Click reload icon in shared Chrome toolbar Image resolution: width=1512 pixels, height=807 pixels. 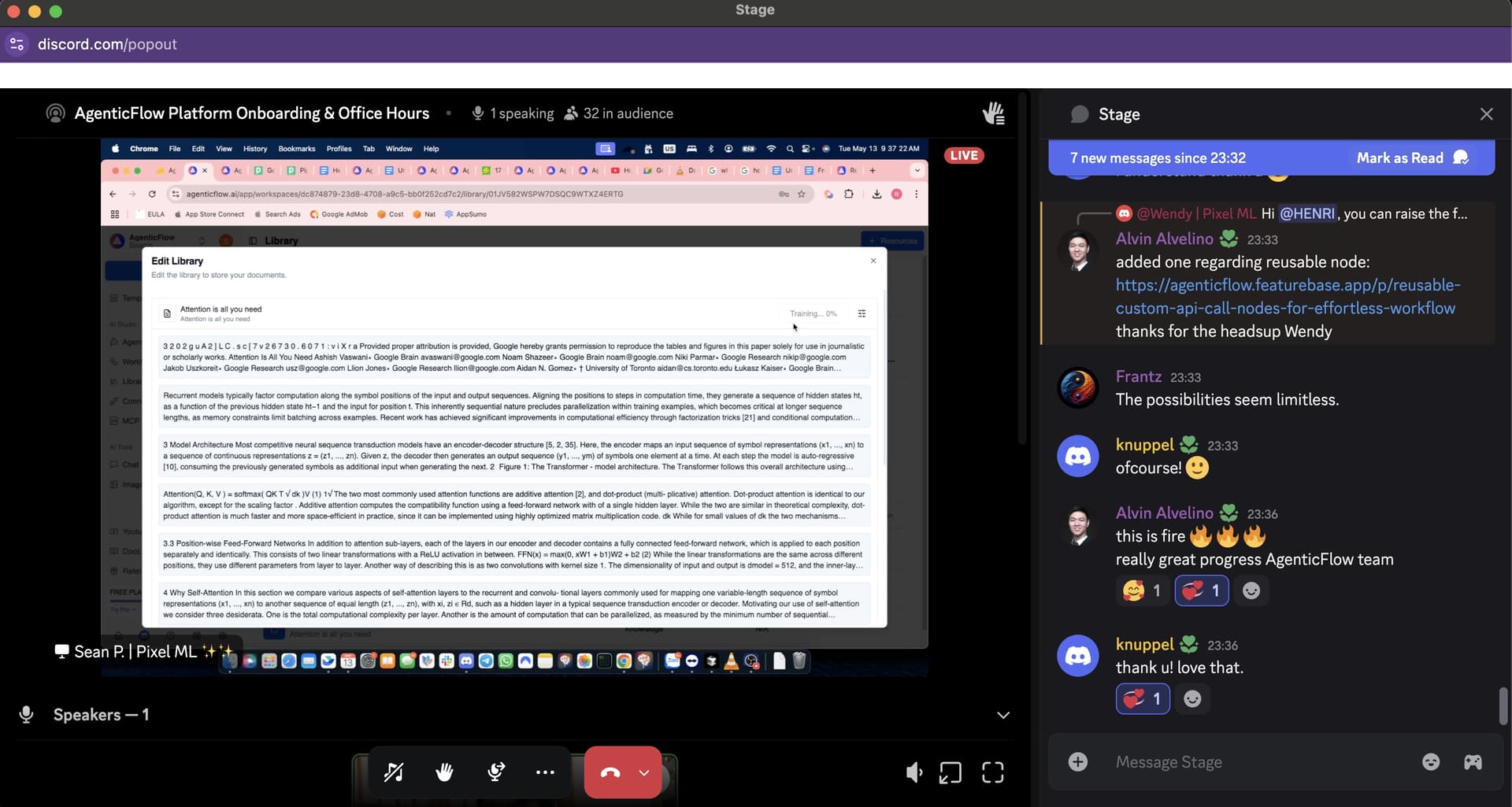(x=152, y=194)
